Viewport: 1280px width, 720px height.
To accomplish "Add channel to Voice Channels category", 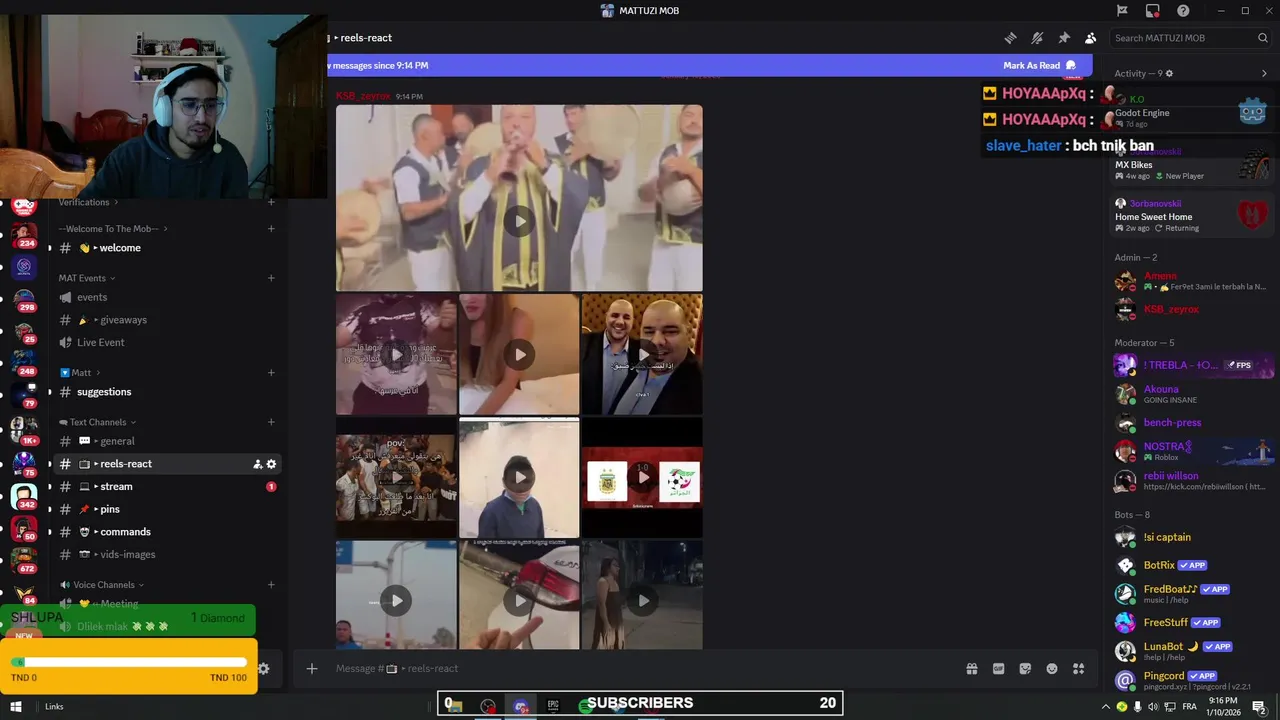I will [x=271, y=585].
